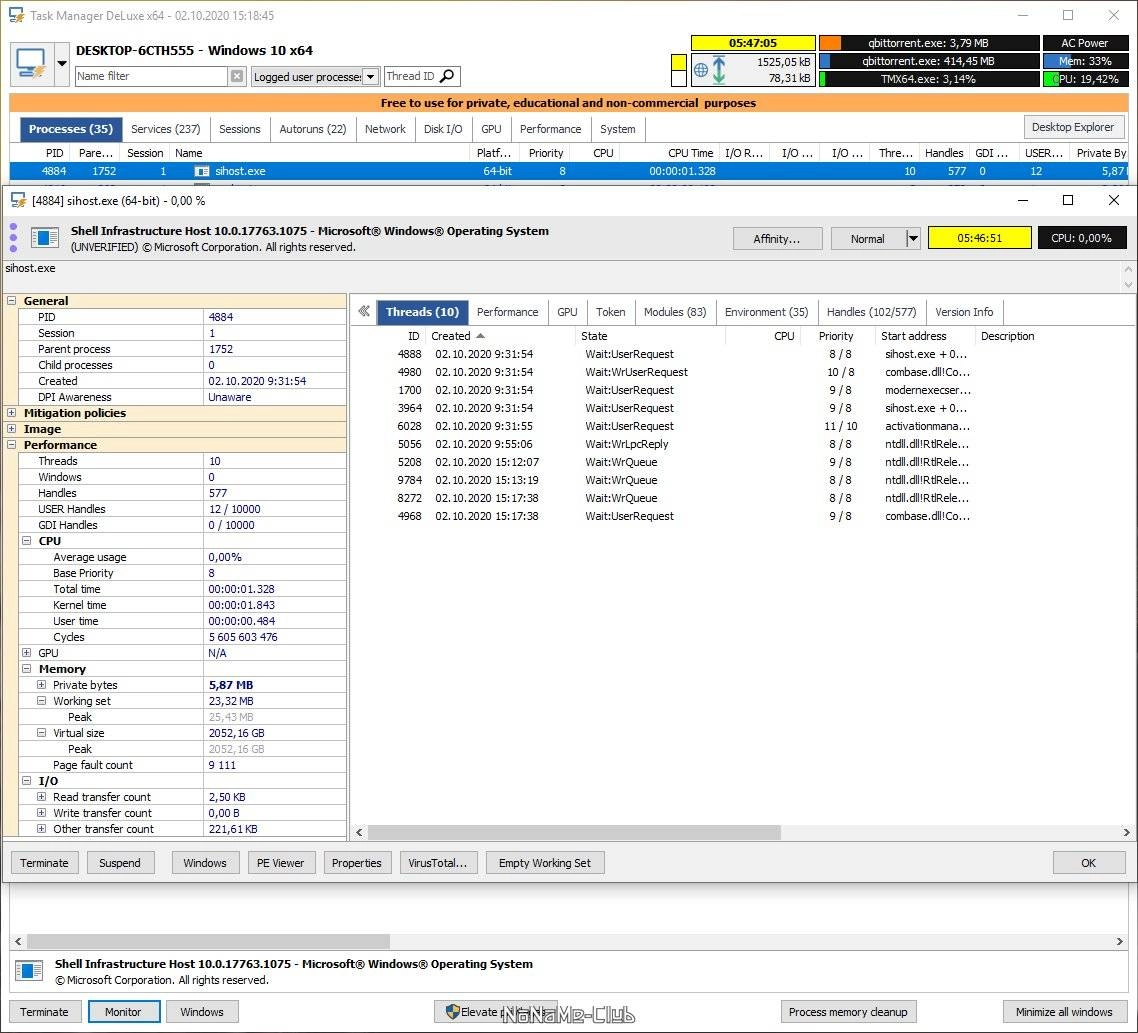Open the Logged user processes combo box
Screen dimensions: 1138x1033
(315, 76)
